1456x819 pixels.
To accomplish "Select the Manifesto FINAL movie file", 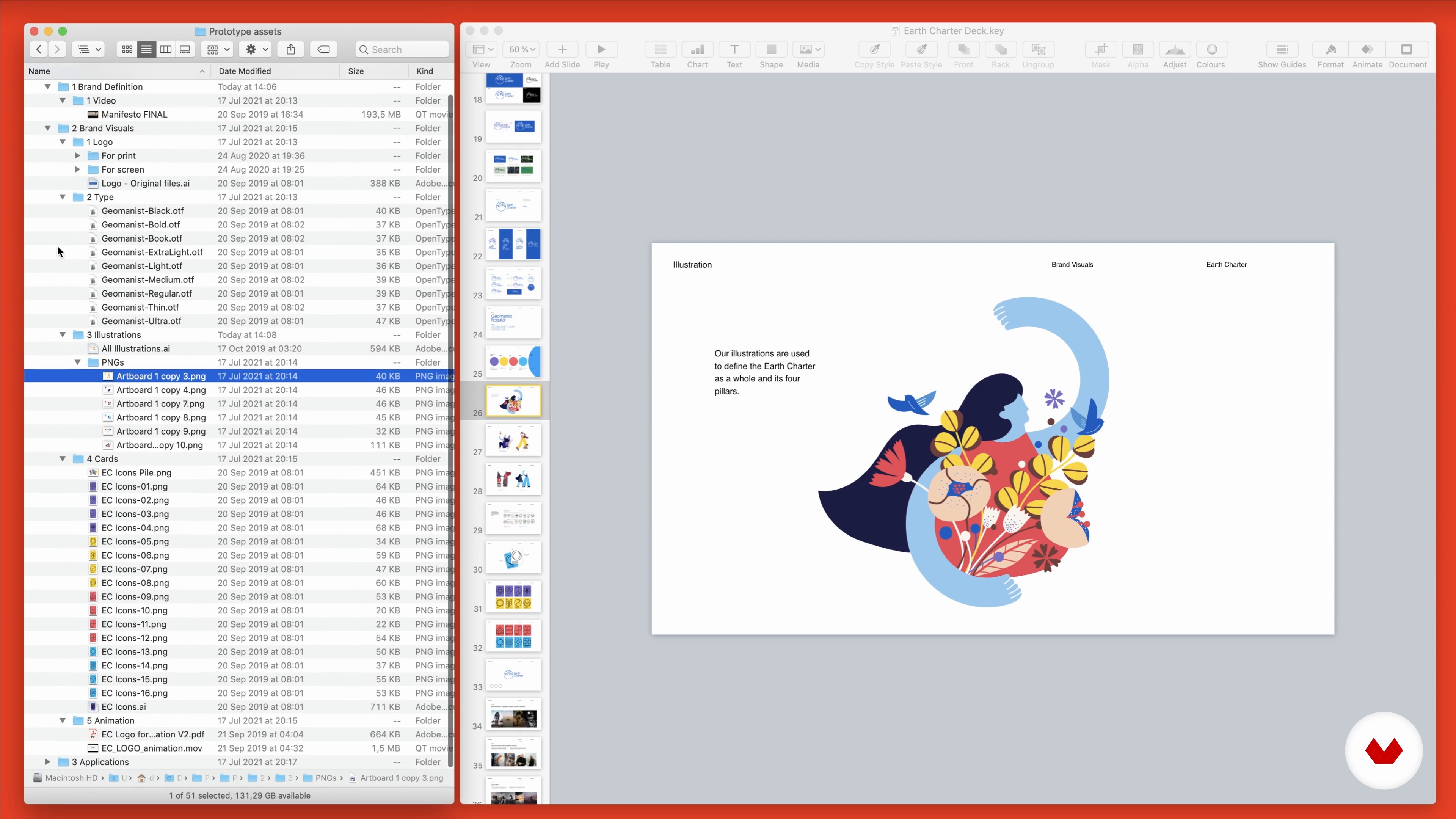I will 239,114.
